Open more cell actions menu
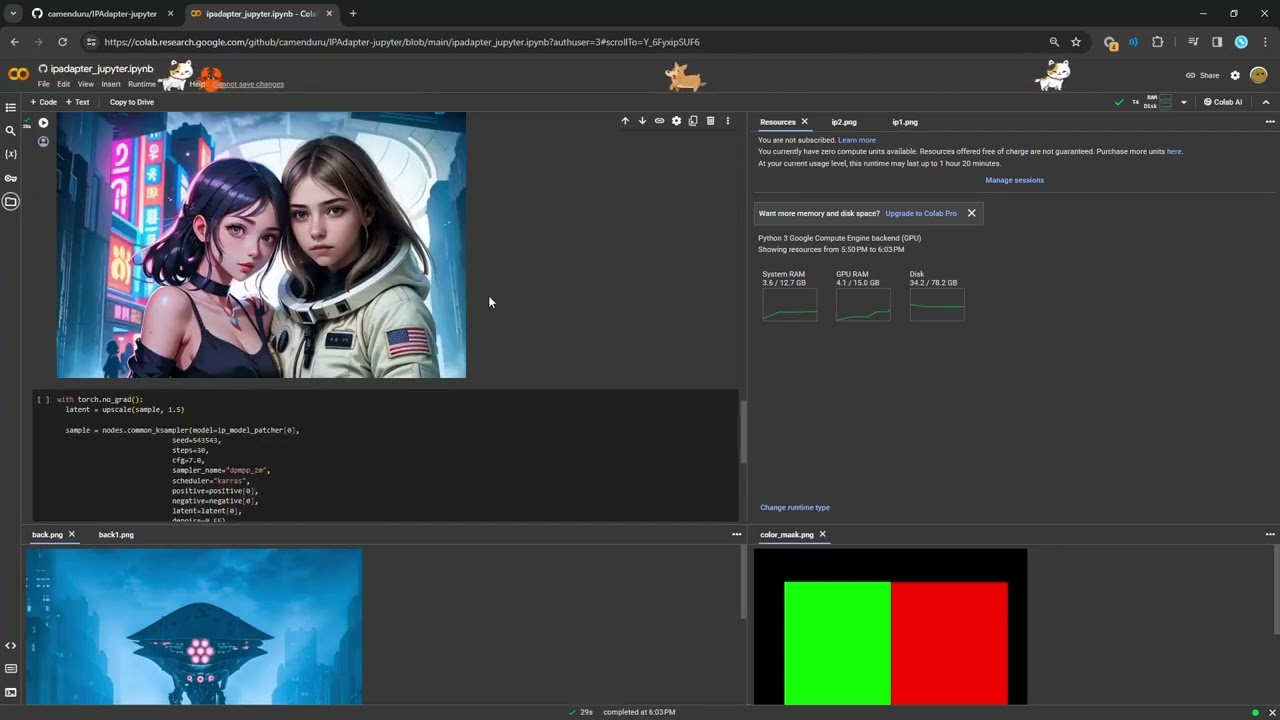The width and height of the screenshot is (1280, 720). (x=727, y=121)
